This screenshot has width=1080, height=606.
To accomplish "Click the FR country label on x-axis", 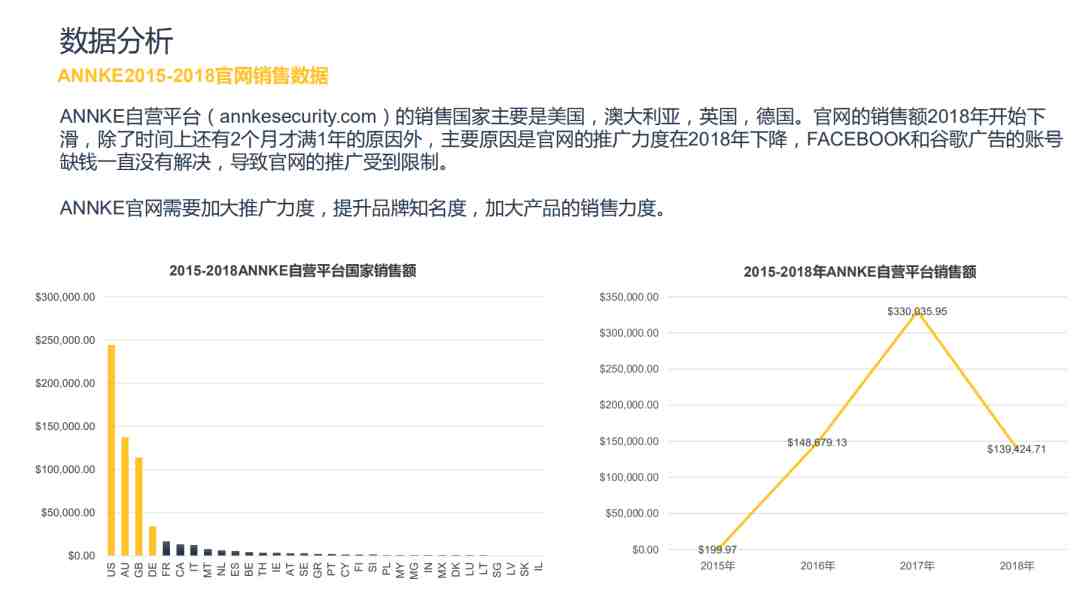I will click(166, 570).
